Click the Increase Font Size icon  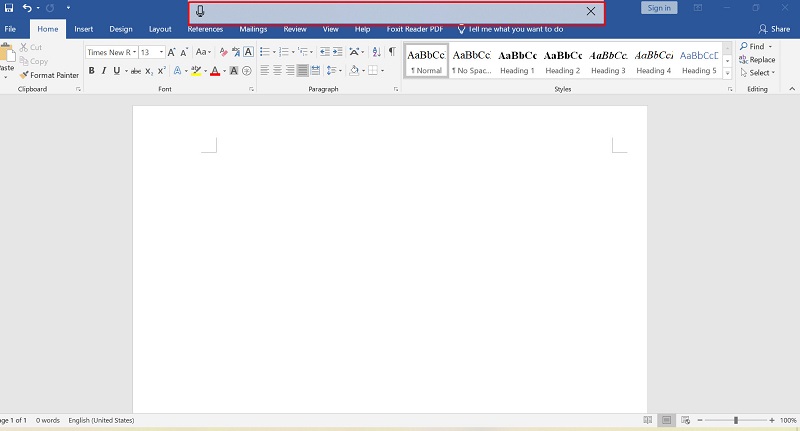171,52
